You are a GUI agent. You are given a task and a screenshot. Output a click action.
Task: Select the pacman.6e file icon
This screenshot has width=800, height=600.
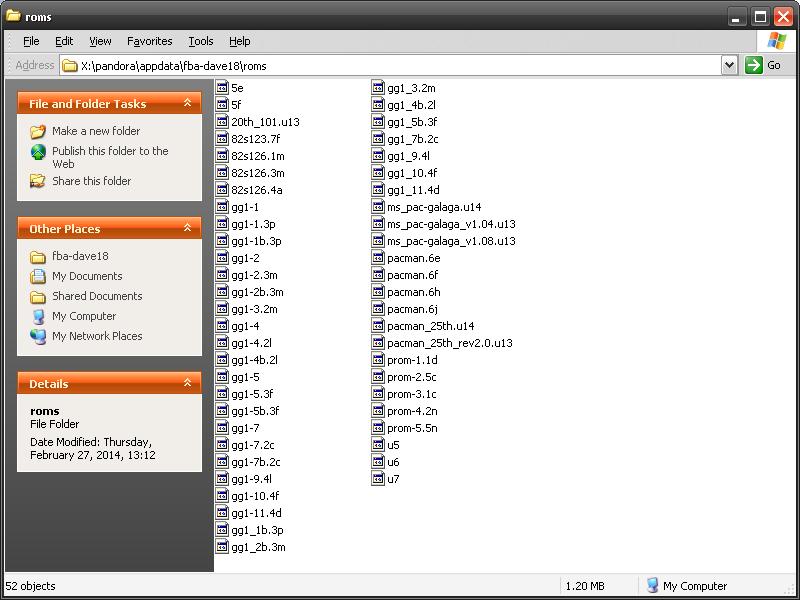(378, 258)
